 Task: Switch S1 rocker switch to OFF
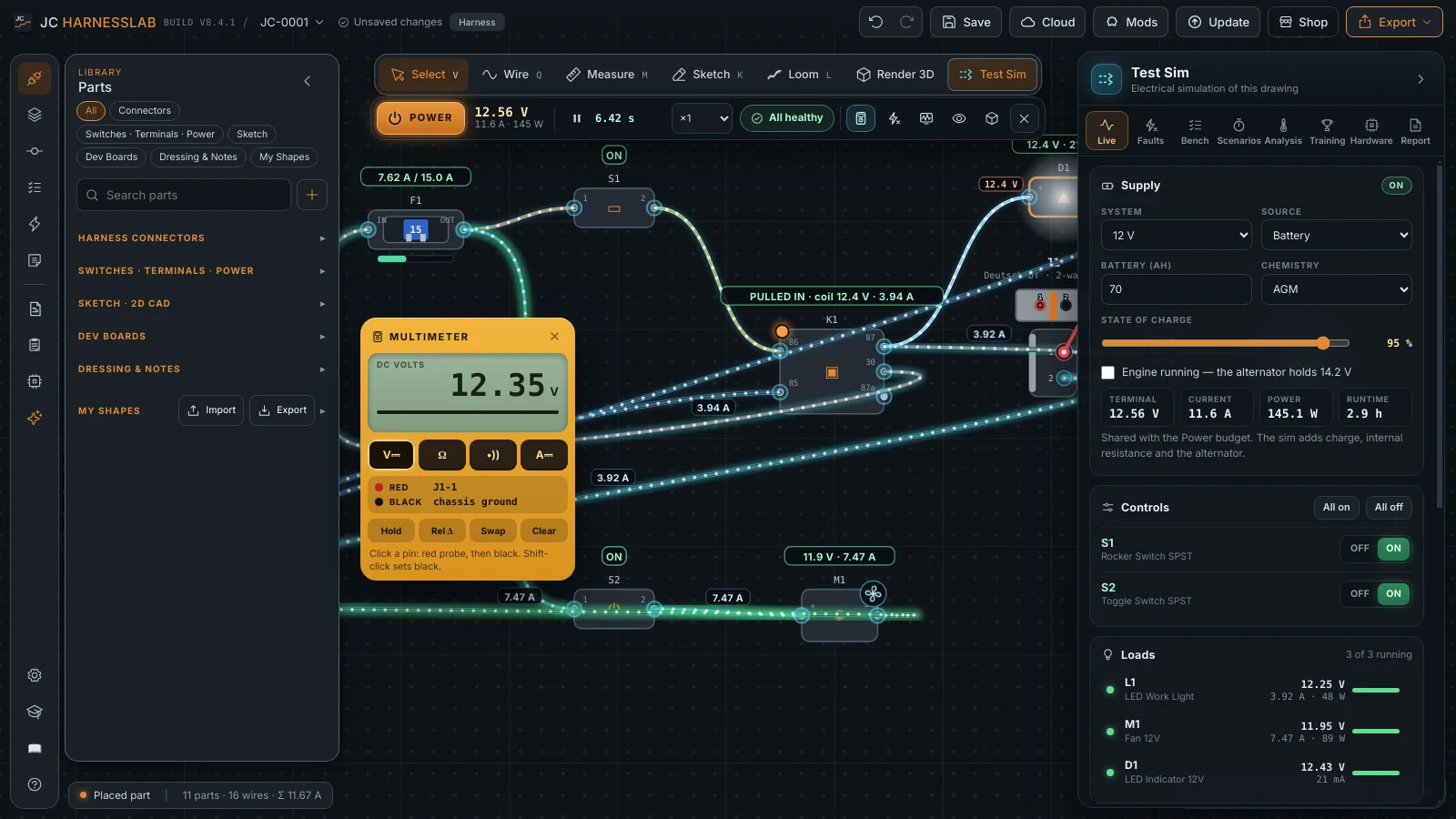(1360, 549)
